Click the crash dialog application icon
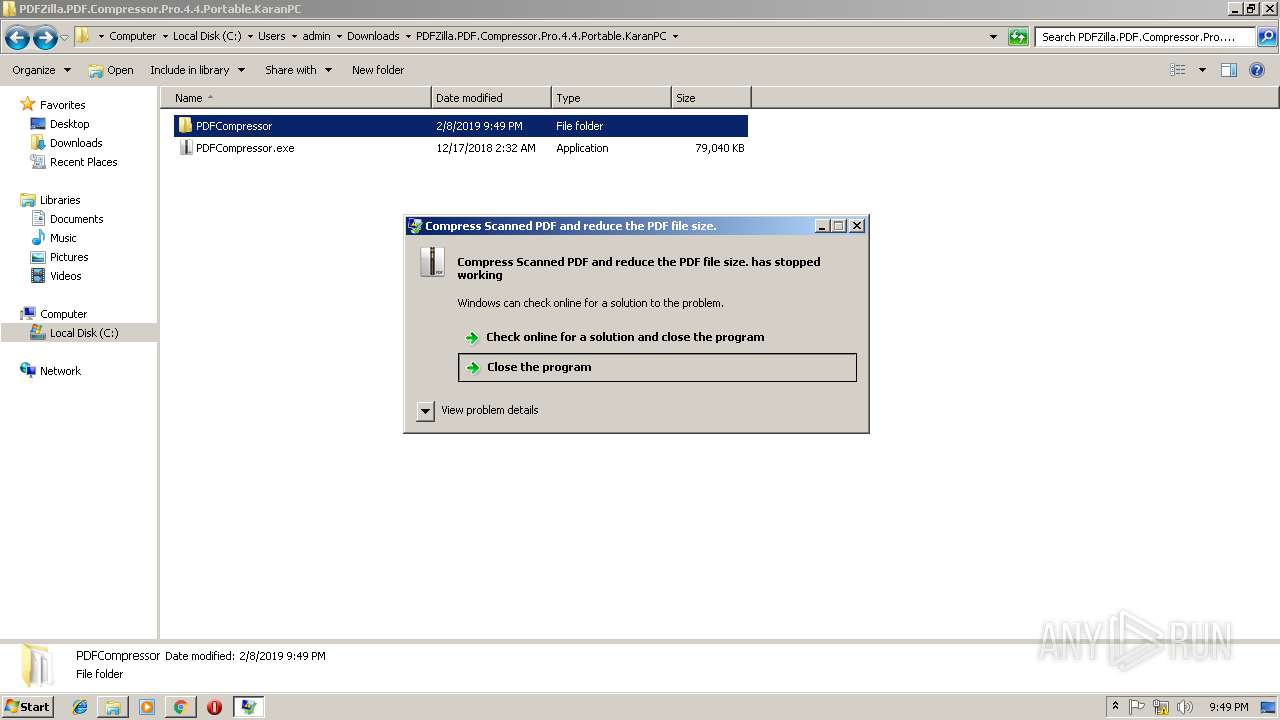 433,263
